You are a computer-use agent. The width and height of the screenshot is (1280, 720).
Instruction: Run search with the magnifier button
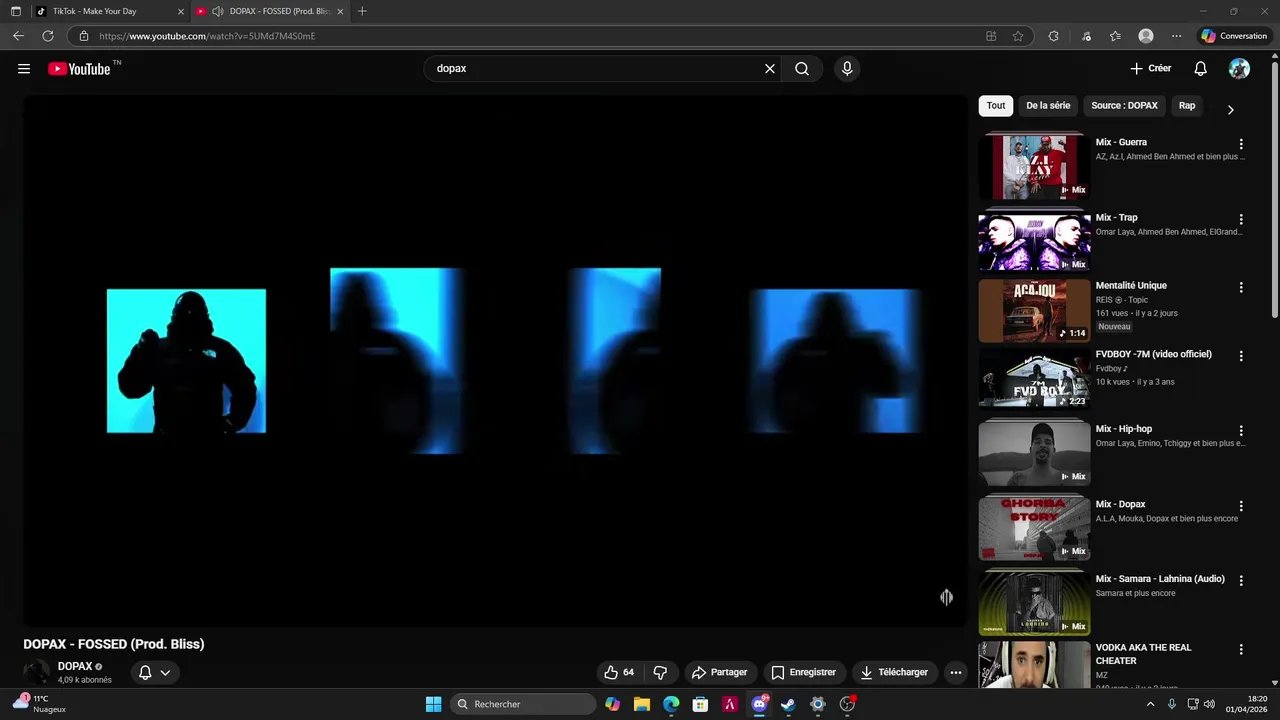point(802,69)
